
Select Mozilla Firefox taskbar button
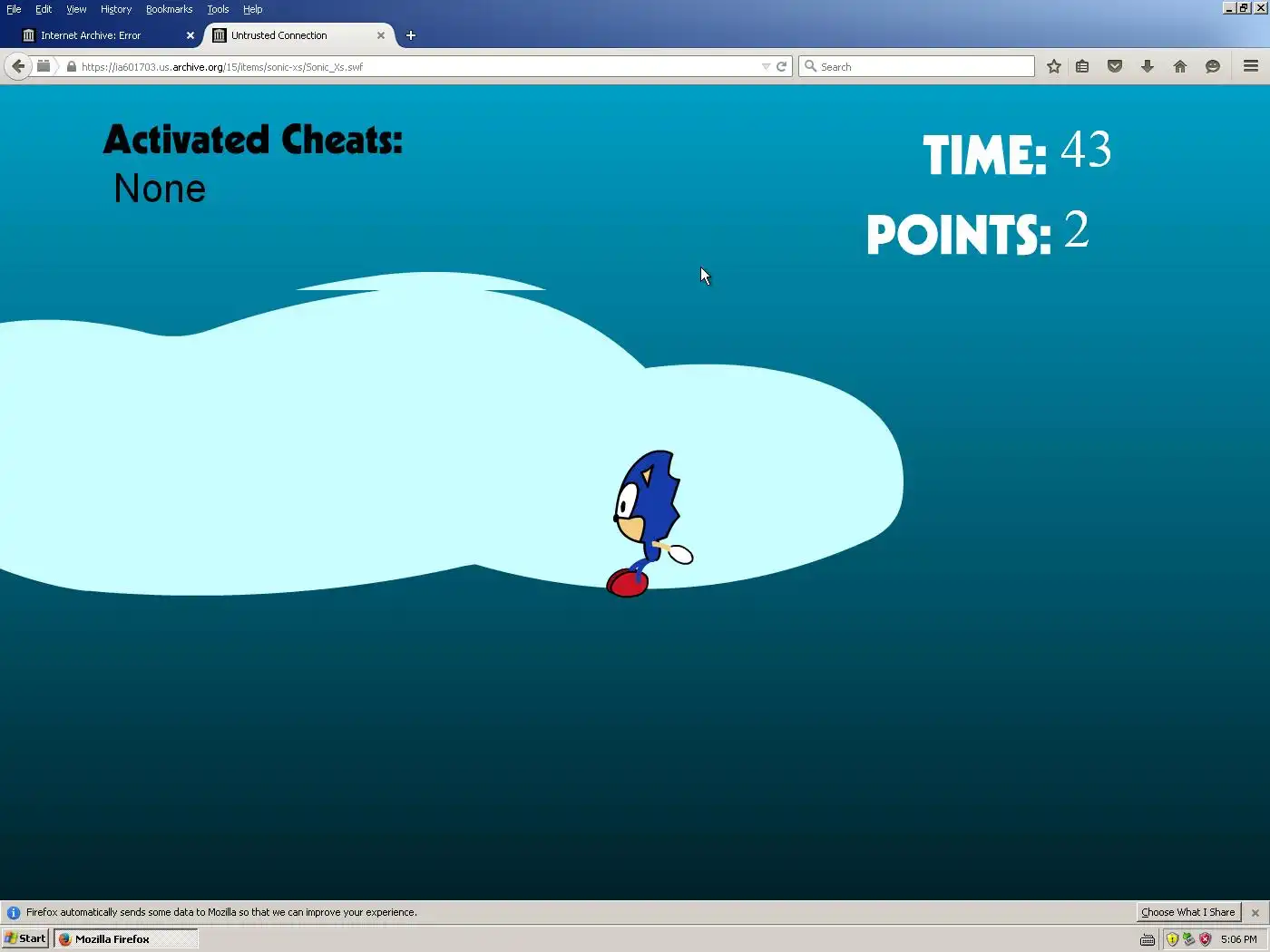pyautogui.click(x=126, y=938)
